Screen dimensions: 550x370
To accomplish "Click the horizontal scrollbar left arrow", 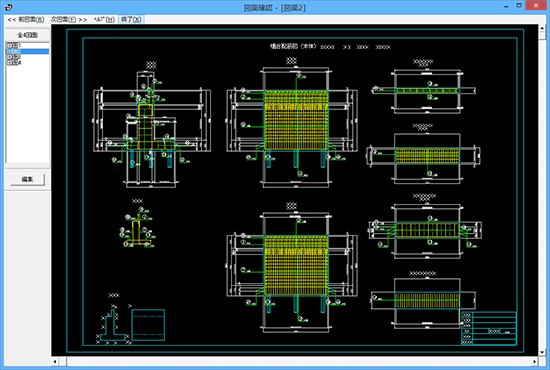I will (x=55, y=361).
